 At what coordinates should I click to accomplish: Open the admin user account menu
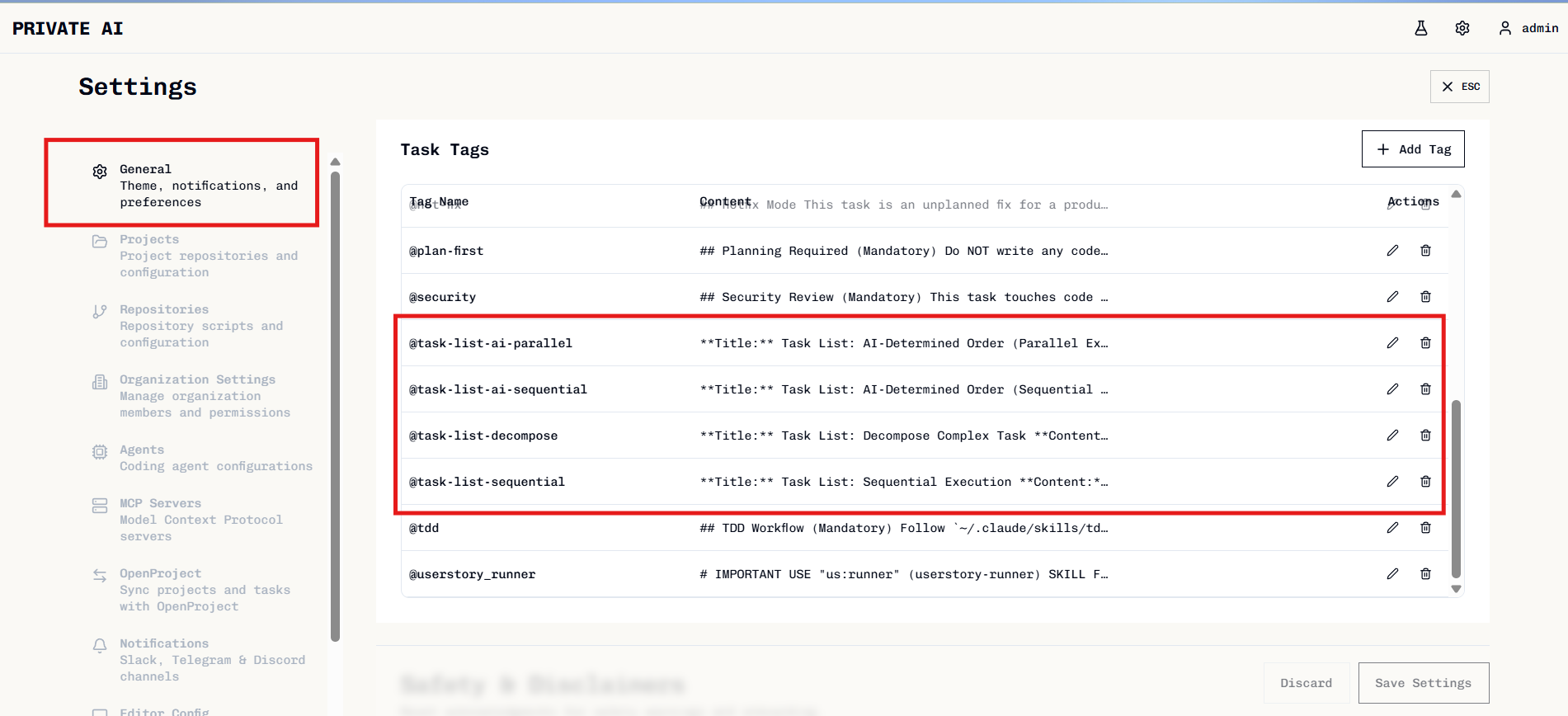tap(1528, 28)
